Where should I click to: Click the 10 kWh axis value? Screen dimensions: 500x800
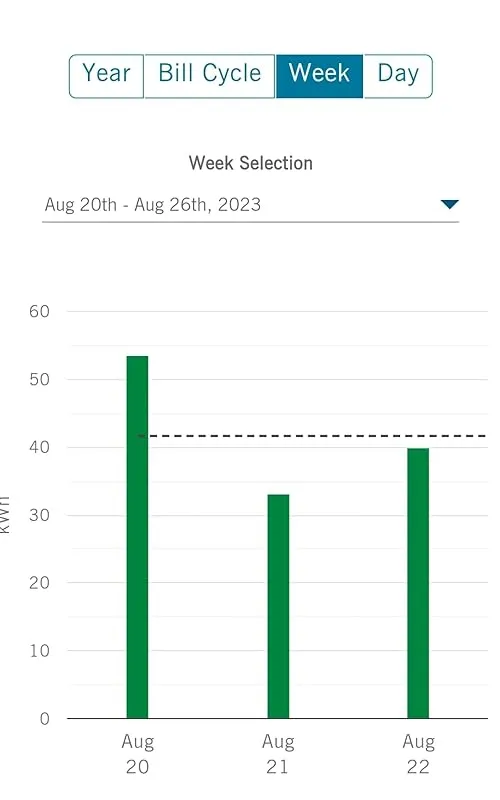tap(39, 651)
